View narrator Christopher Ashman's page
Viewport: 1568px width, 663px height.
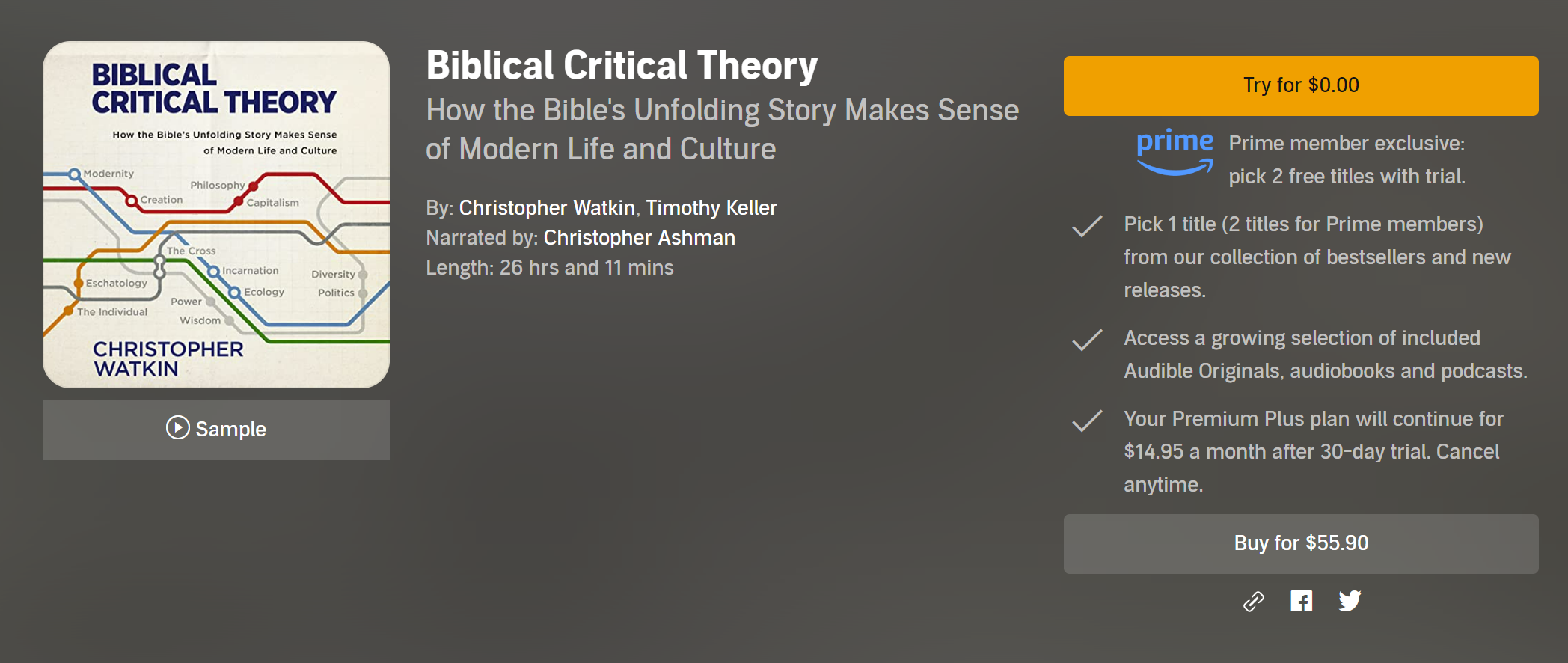(x=639, y=238)
